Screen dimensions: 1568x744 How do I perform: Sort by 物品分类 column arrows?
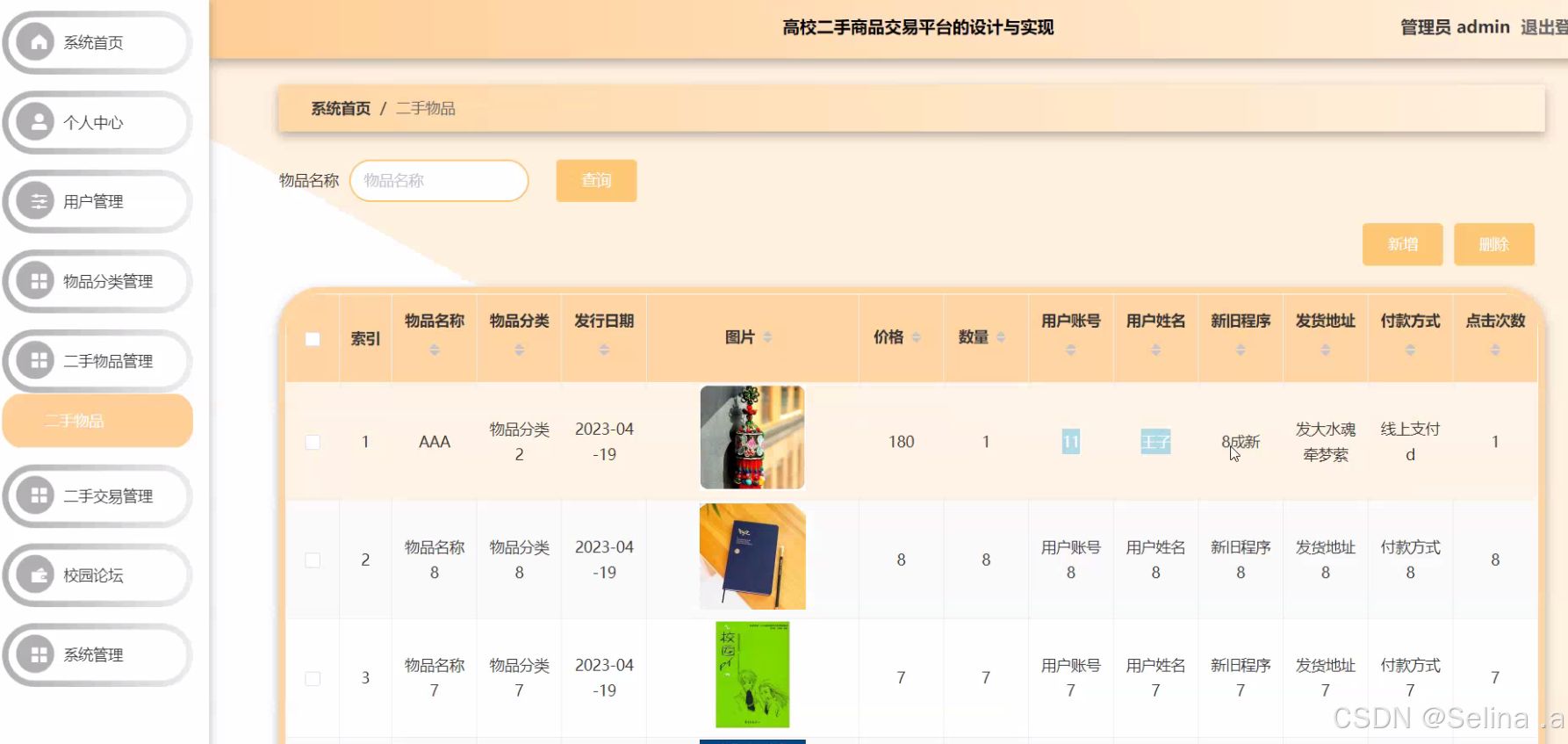pyautogui.click(x=520, y=350)
